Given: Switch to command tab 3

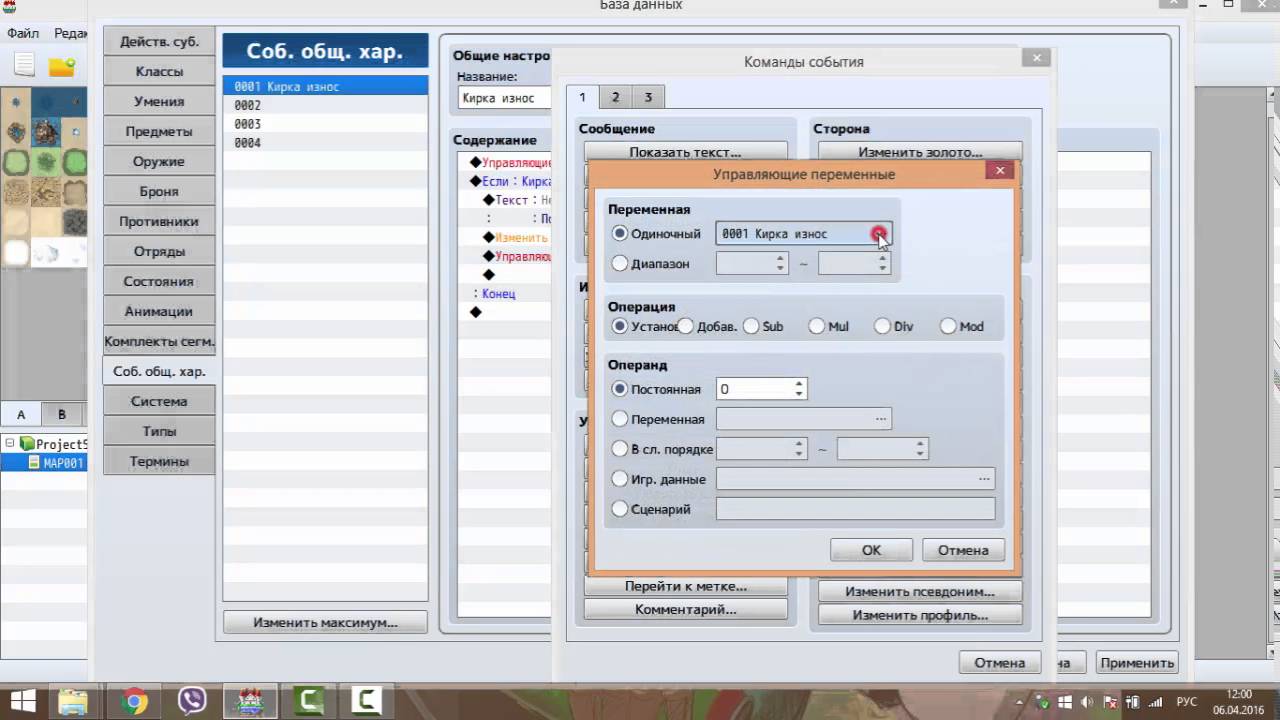Looking at the screenshot, I should coord(648,97).
